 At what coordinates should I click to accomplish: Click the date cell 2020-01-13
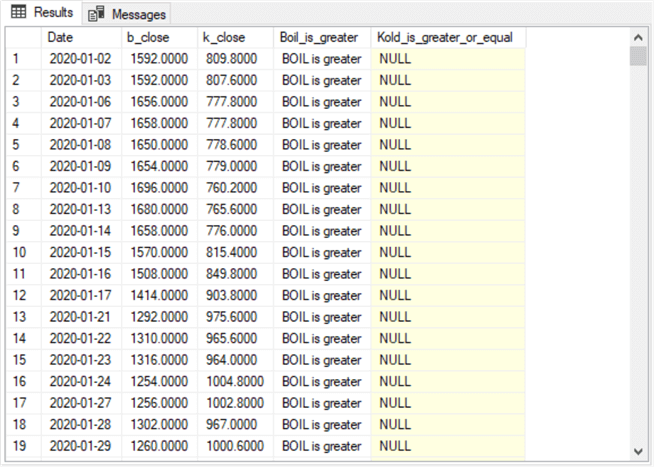click(x=80, y=209)
